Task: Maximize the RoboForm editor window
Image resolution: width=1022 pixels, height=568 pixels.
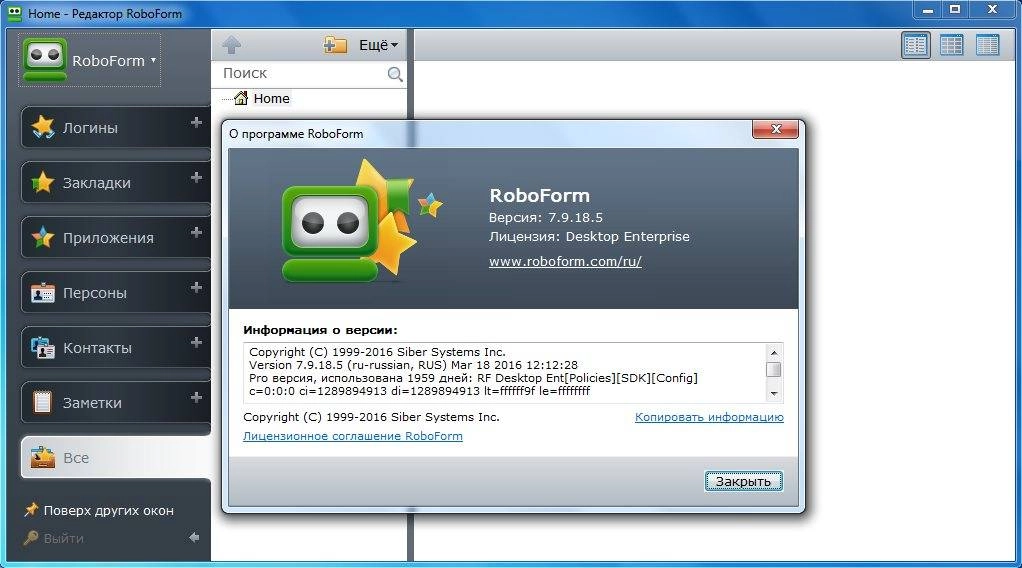Action: tap(956, 9)
